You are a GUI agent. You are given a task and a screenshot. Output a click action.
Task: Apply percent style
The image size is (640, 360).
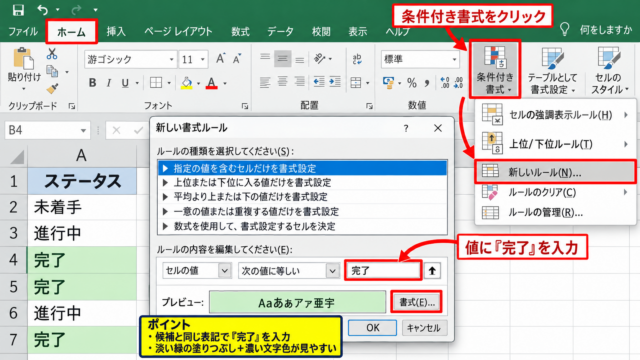[412, 83]
